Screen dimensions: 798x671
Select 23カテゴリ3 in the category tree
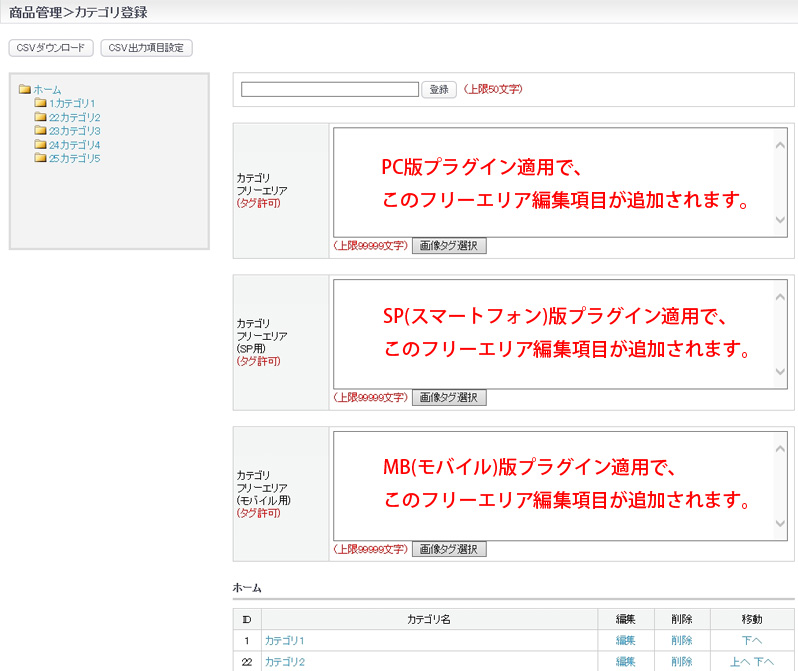tap(74, 131)
